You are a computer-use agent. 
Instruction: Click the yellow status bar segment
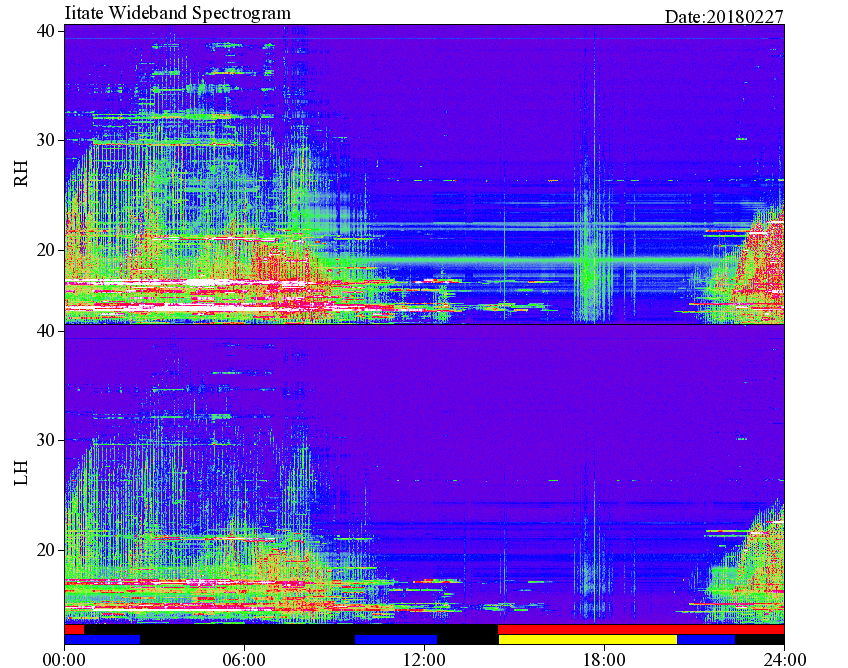pyautogui.click(x=587, y=639)
